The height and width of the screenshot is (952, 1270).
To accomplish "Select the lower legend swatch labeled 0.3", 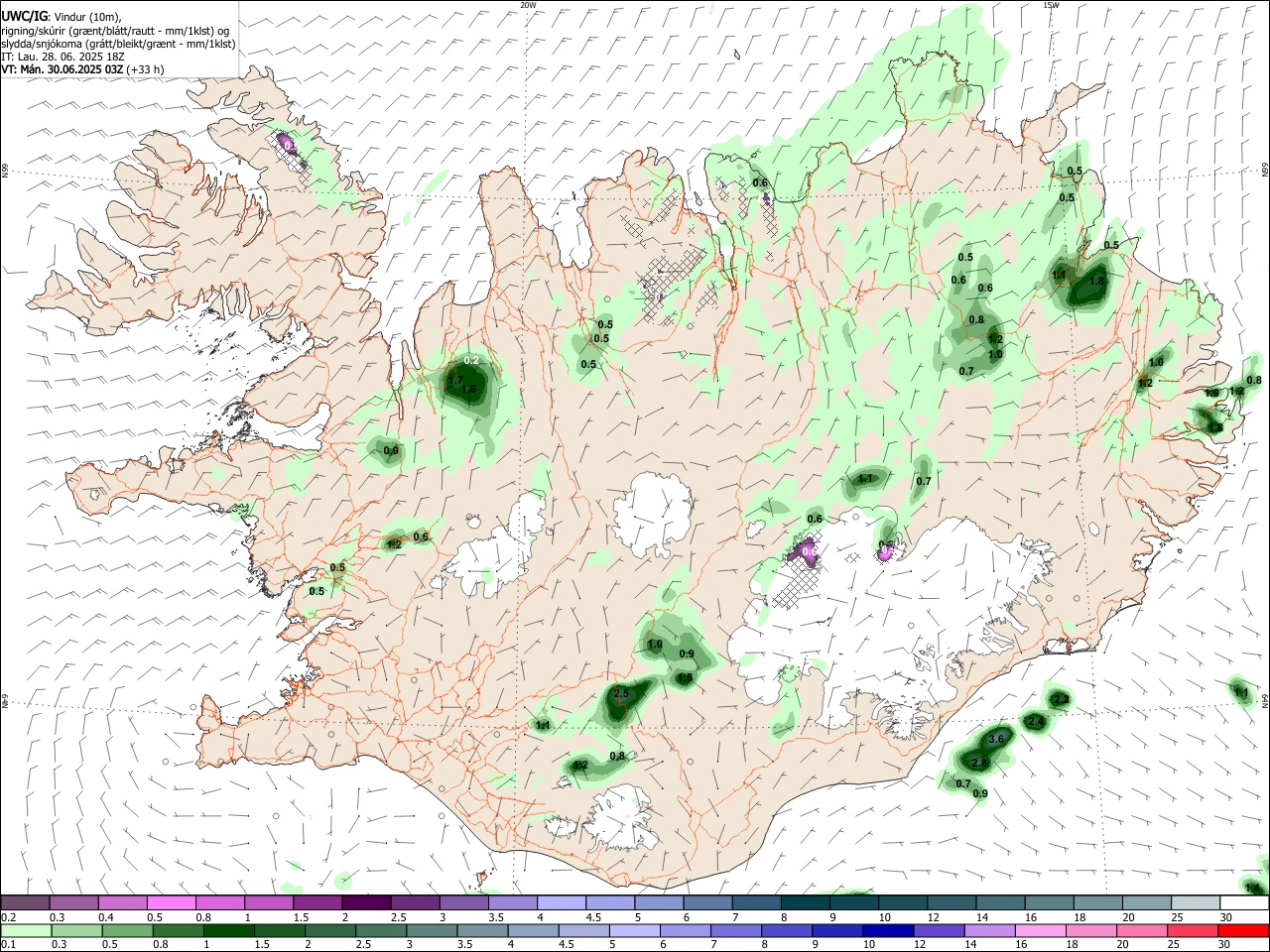I will (74, 931).
